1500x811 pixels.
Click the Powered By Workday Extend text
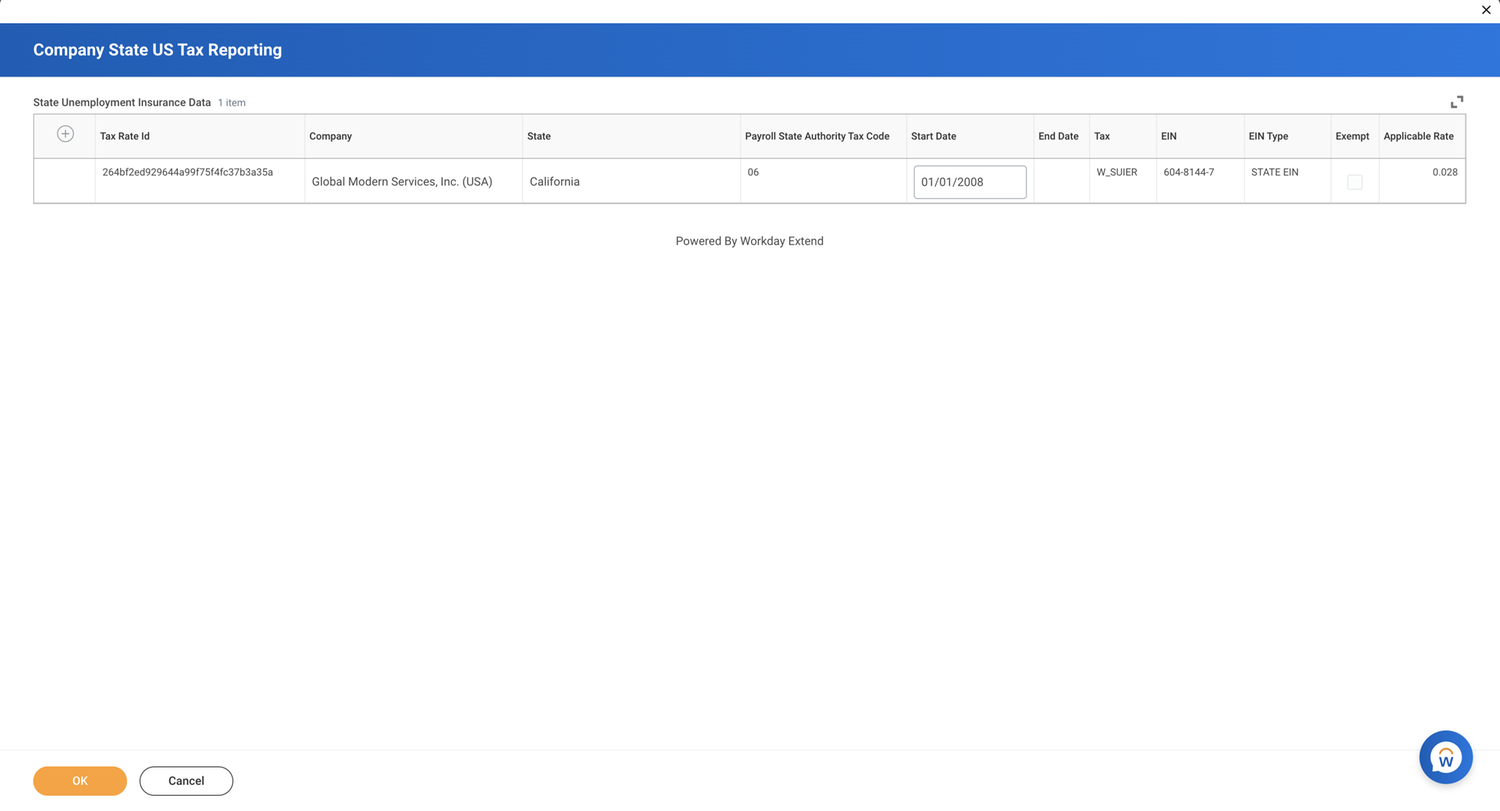tap(749, 241)
